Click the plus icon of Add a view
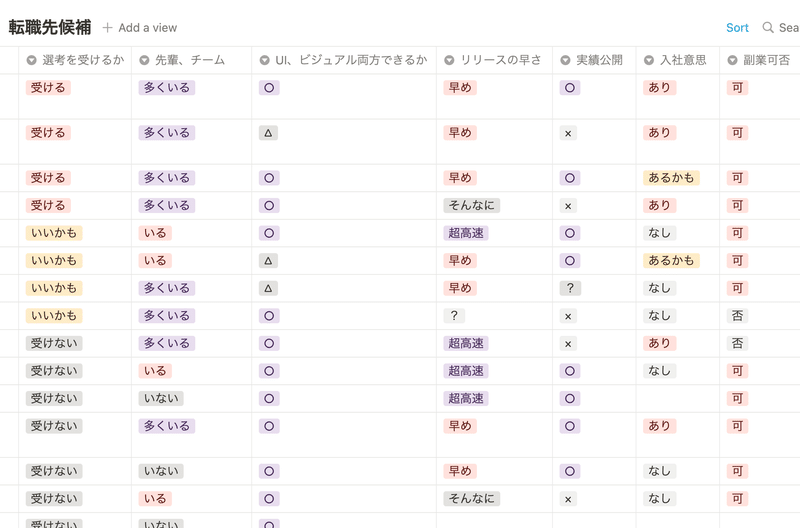800x528 pixels. (107, 28)
